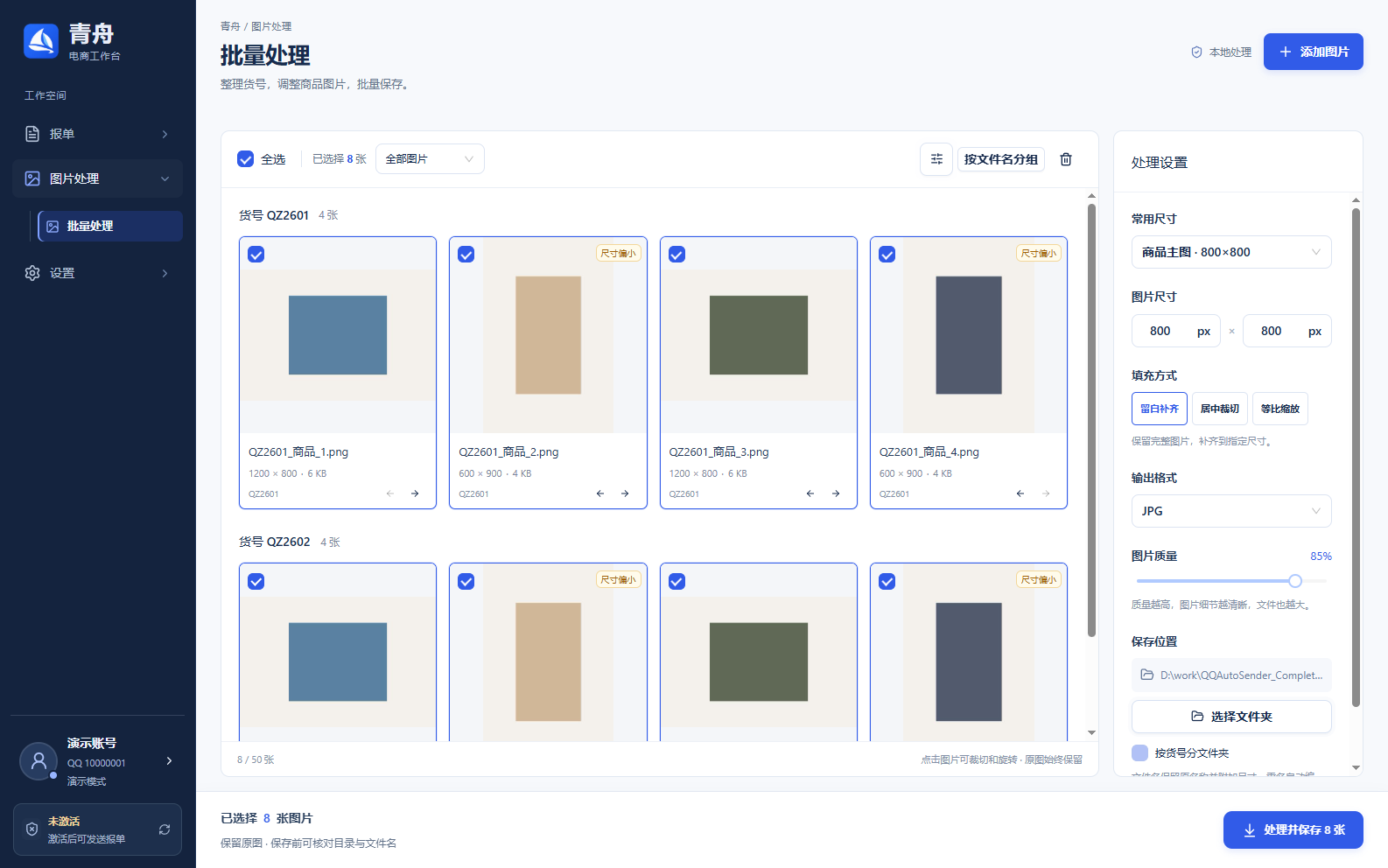
Task: Select 居中裁切 fill mode
Action: pos(1220,409)
